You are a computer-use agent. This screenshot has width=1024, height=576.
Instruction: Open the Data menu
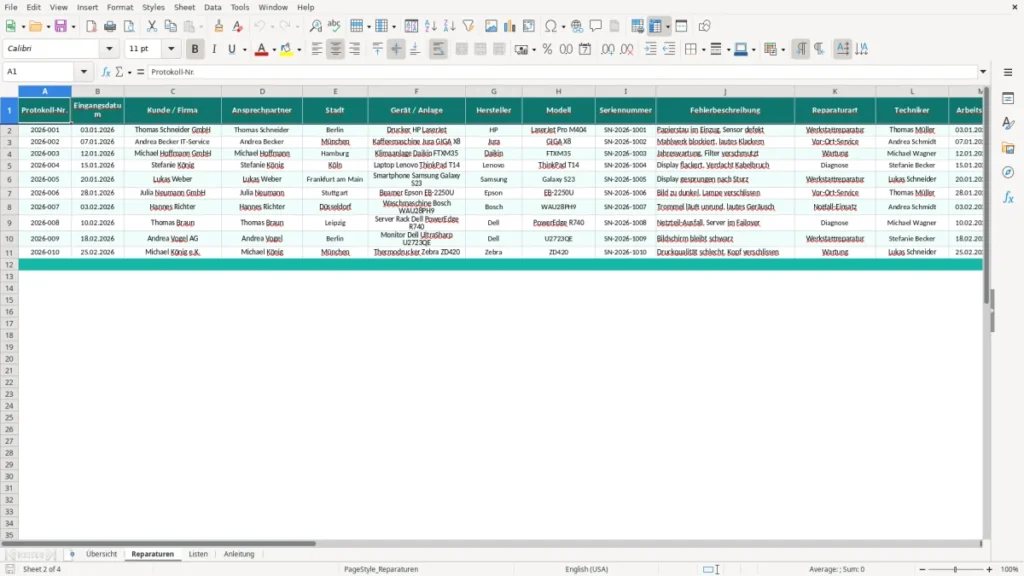(212, 7)
